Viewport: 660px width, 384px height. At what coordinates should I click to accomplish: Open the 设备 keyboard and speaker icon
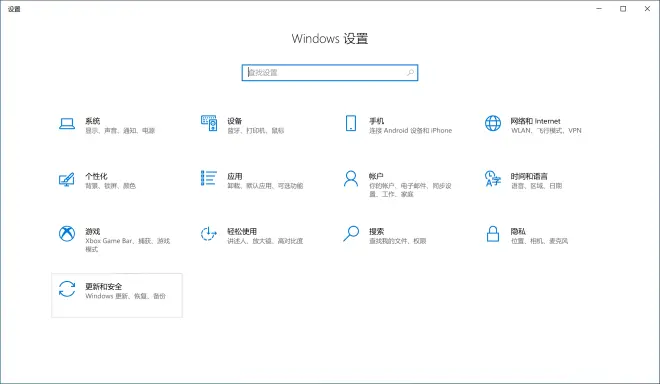coord(209,123)
